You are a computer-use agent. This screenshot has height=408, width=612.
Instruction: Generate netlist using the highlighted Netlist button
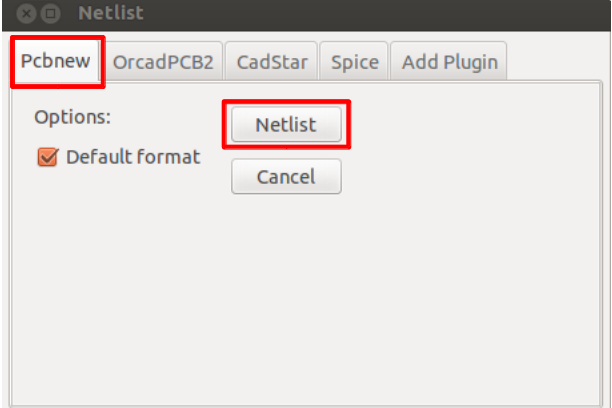coord(286,125)
